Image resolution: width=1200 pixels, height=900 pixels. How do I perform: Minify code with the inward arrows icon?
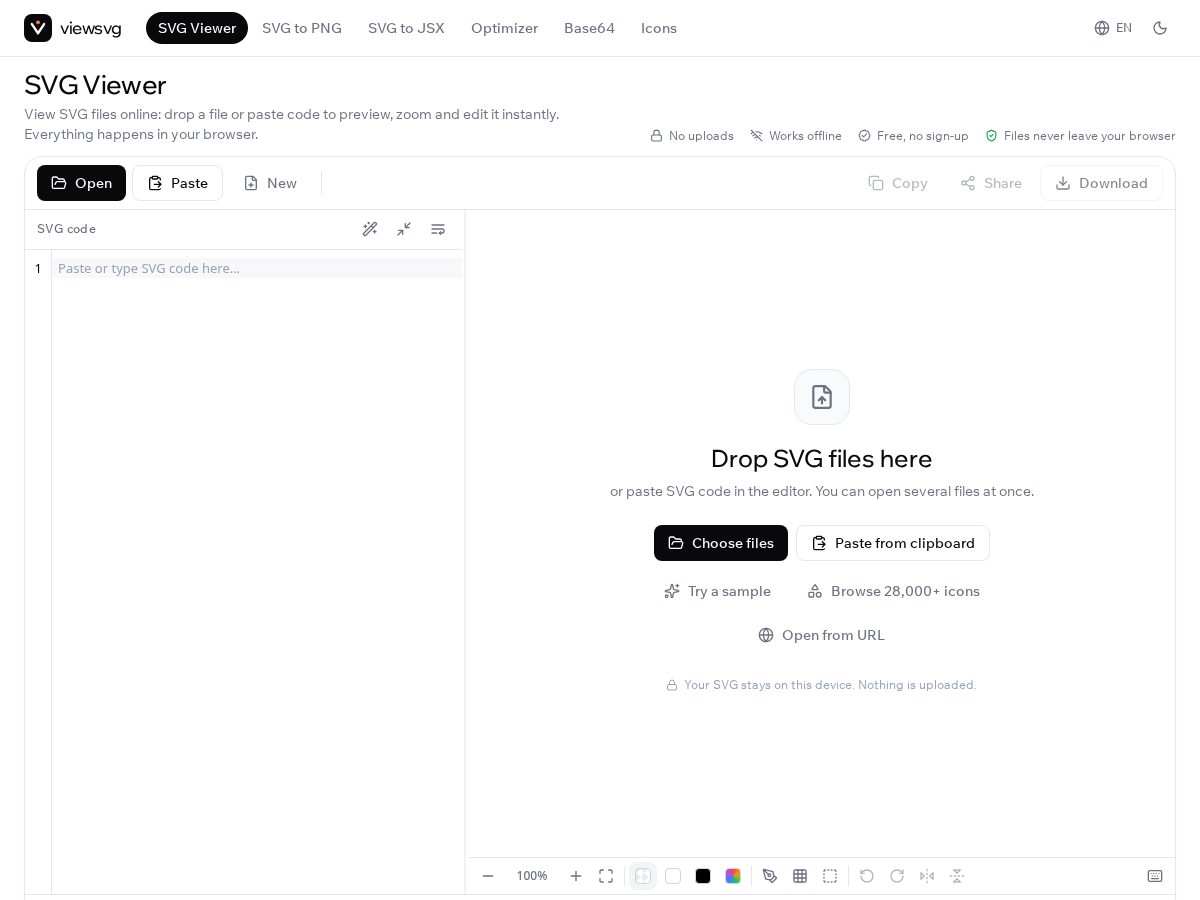point(404,229)
